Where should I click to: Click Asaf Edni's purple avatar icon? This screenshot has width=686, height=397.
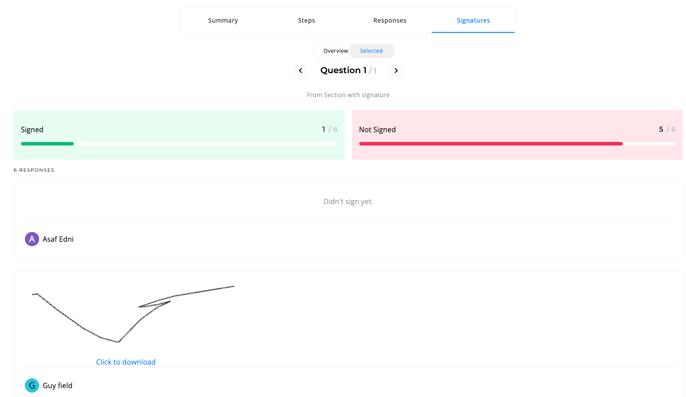click(x=32, y=239)
